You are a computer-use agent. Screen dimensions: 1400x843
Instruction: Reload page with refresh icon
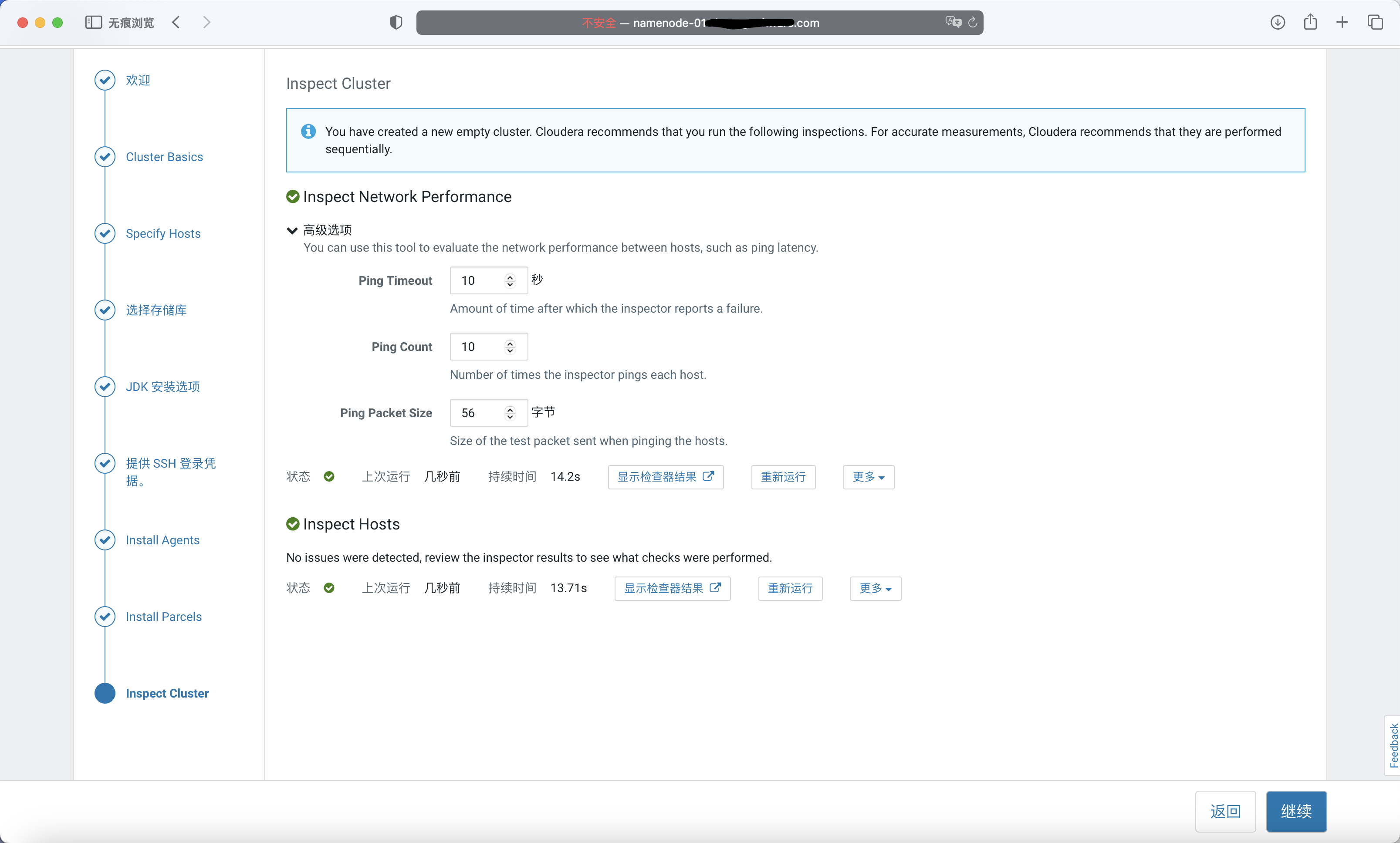coord(973,22)
